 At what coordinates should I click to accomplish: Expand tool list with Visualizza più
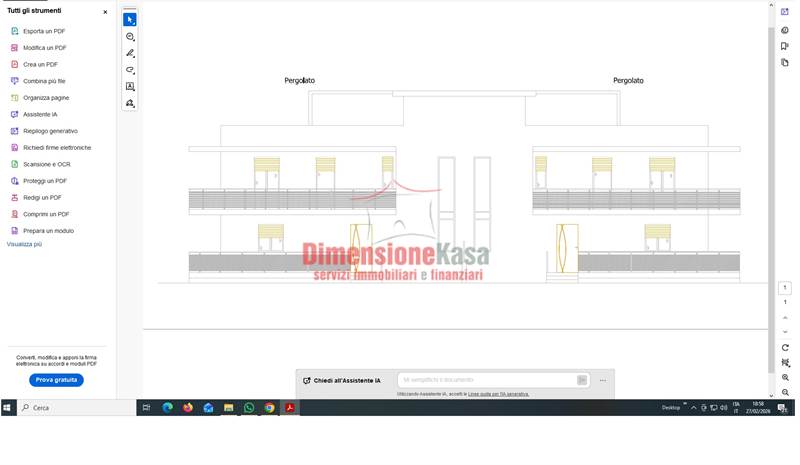pos(24,244)
